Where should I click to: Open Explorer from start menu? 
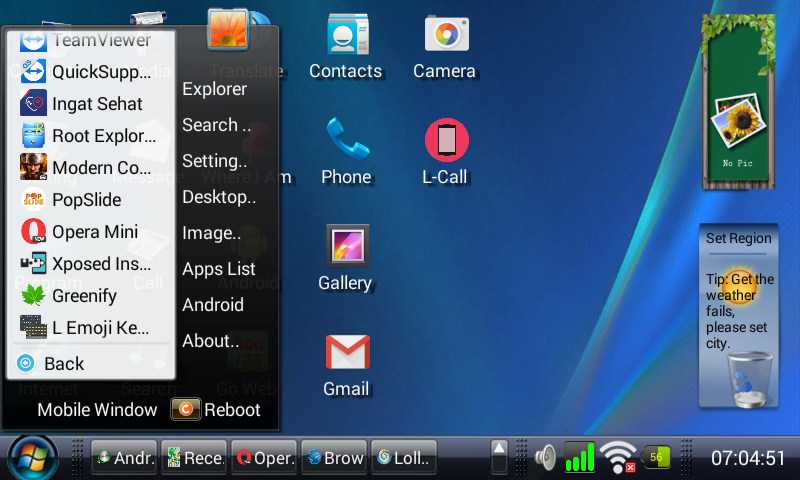[x=215, y=89]
